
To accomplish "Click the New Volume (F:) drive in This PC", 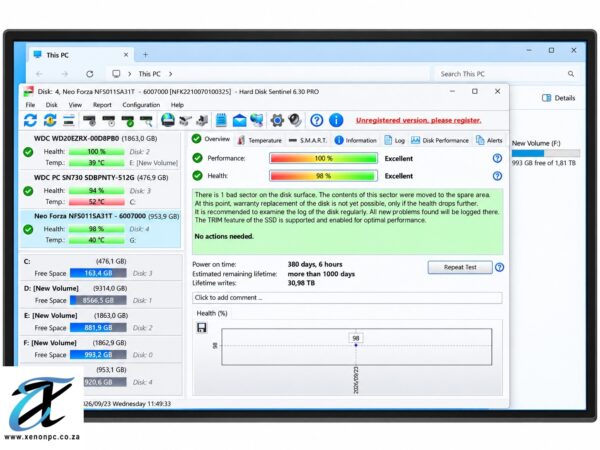I will pos(546,153).
